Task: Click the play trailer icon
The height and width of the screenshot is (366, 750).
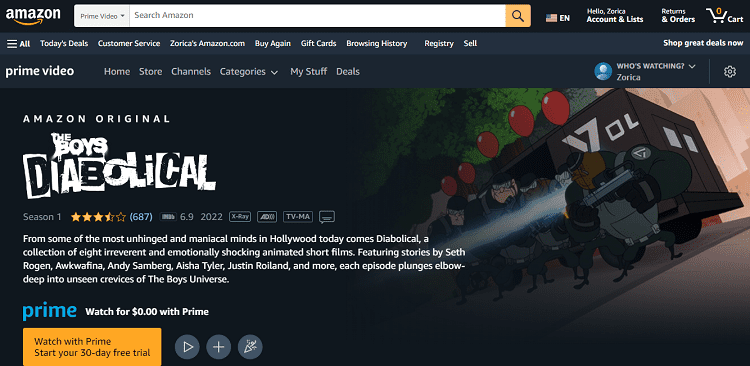Action: point(188,346)
